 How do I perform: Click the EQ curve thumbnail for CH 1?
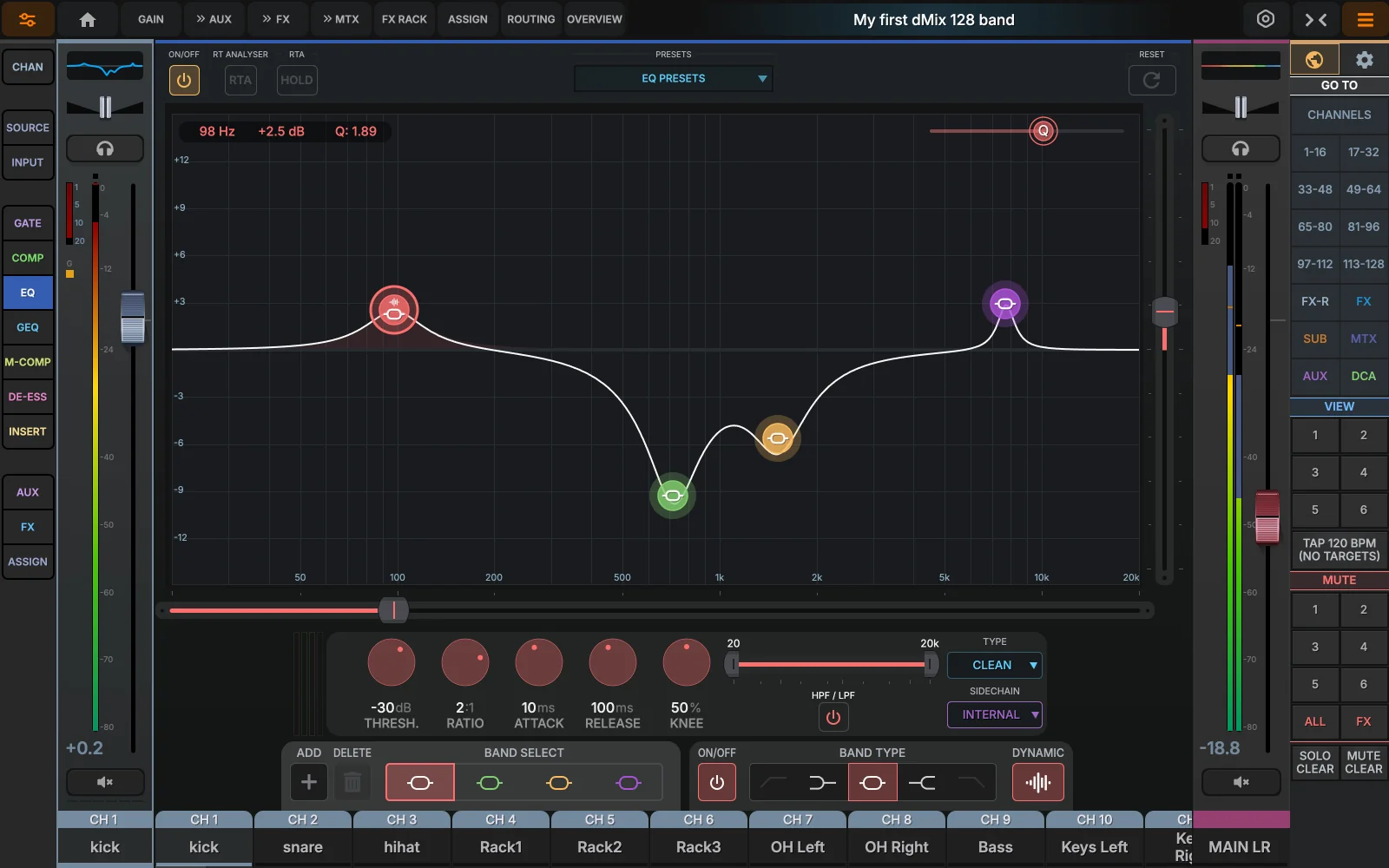tap(105, 66)
